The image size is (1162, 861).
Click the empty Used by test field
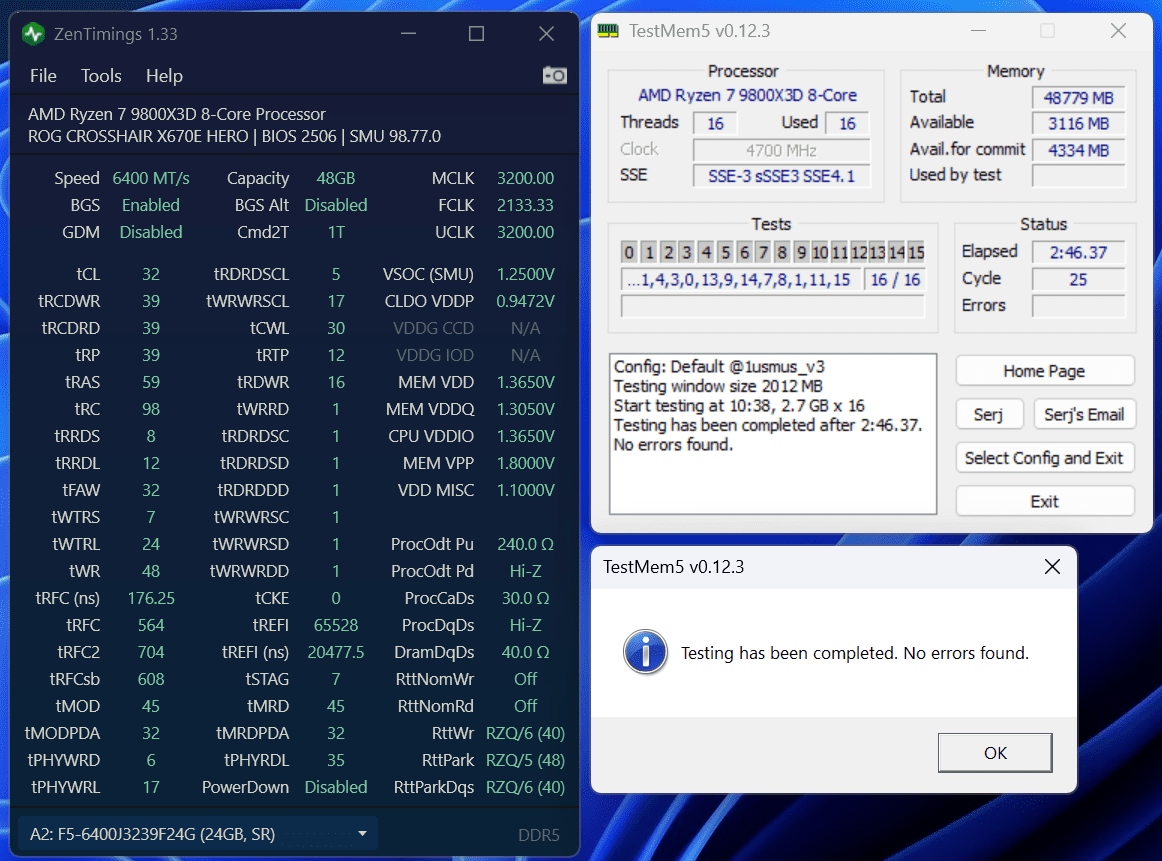coord(1078,176)
